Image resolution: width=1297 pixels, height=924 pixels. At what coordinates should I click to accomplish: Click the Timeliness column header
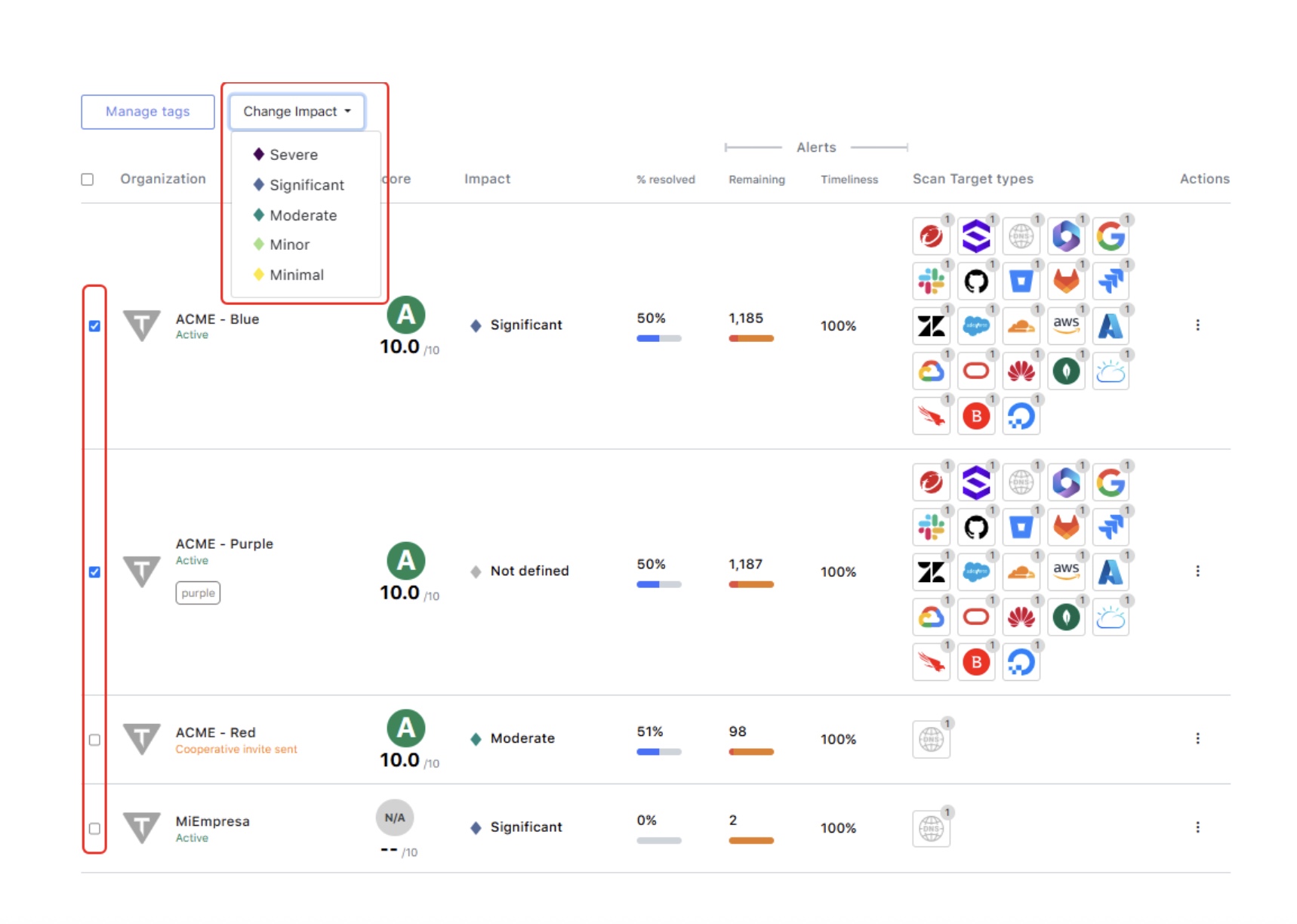[x=849, y=180]
